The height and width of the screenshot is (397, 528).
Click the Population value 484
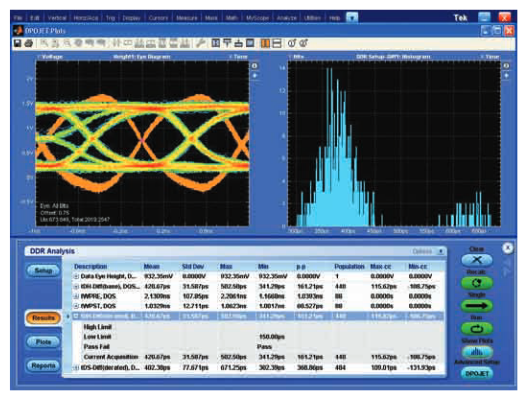340,368
